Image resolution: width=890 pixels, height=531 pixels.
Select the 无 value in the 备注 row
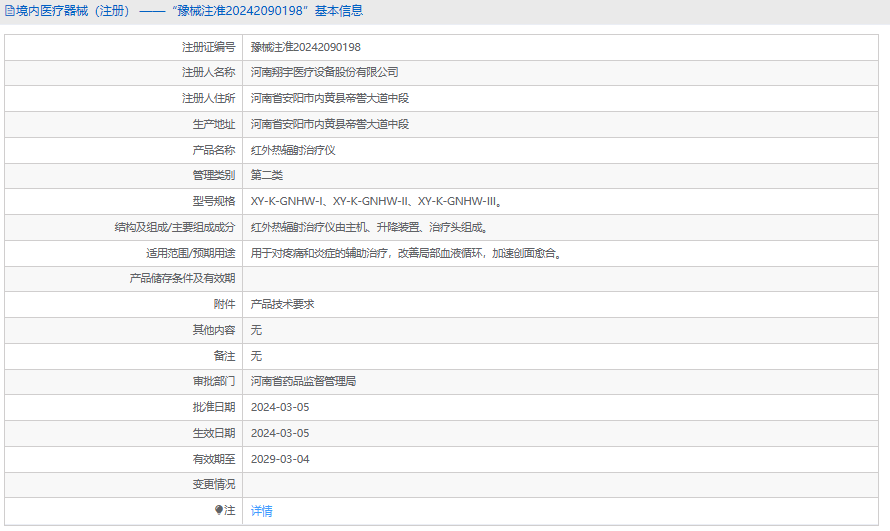256,356
